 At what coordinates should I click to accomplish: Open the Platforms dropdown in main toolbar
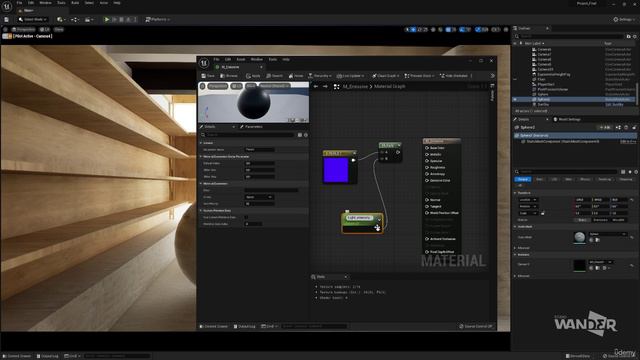point(158,19)
